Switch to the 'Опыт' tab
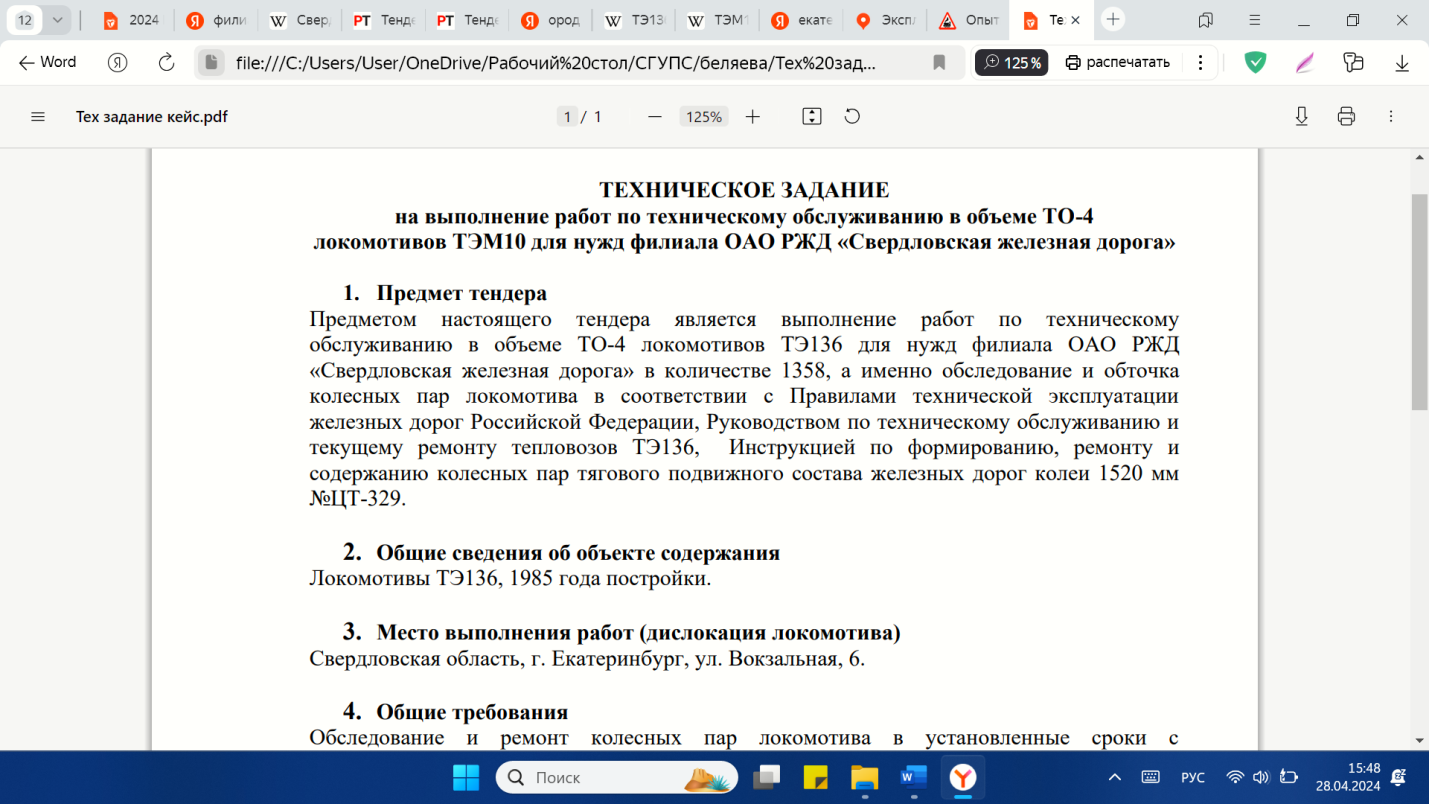 969,20
